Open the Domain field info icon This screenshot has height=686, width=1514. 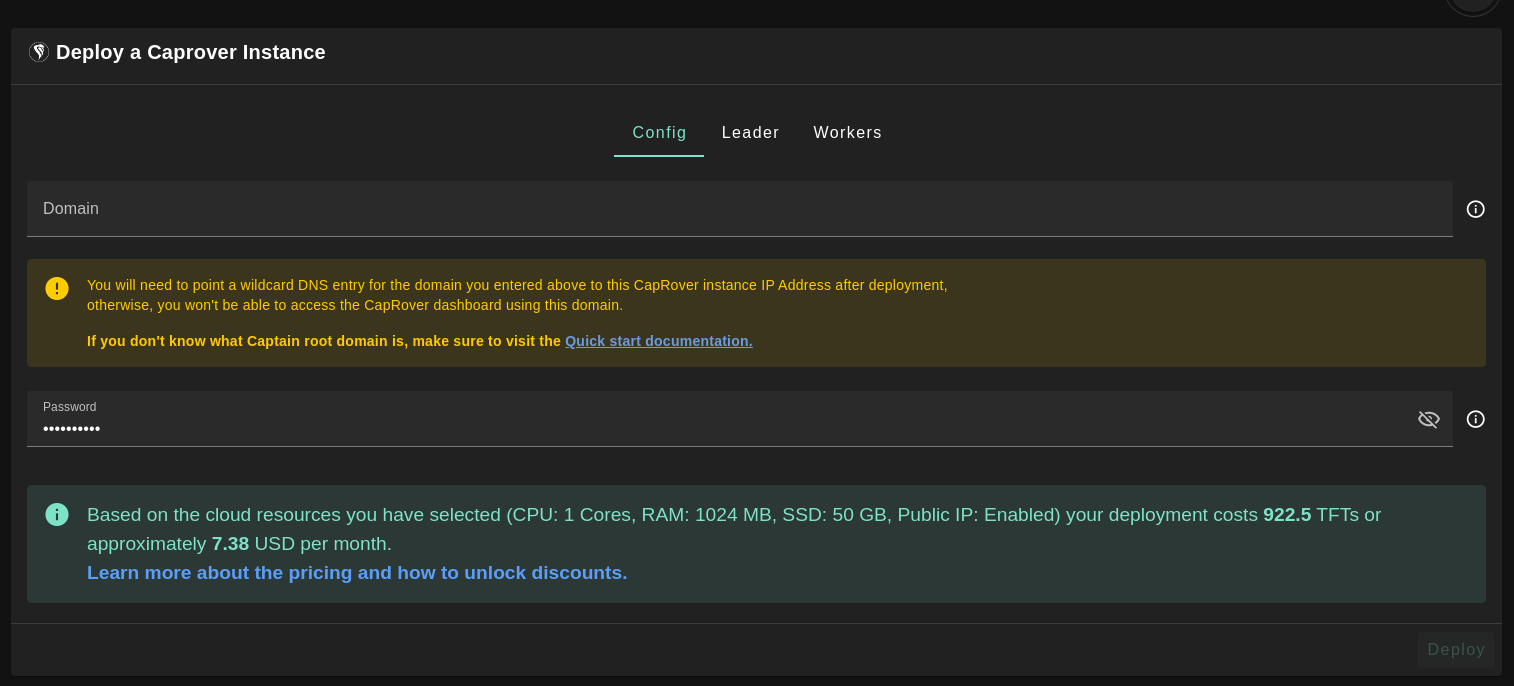click(1475, 209)
